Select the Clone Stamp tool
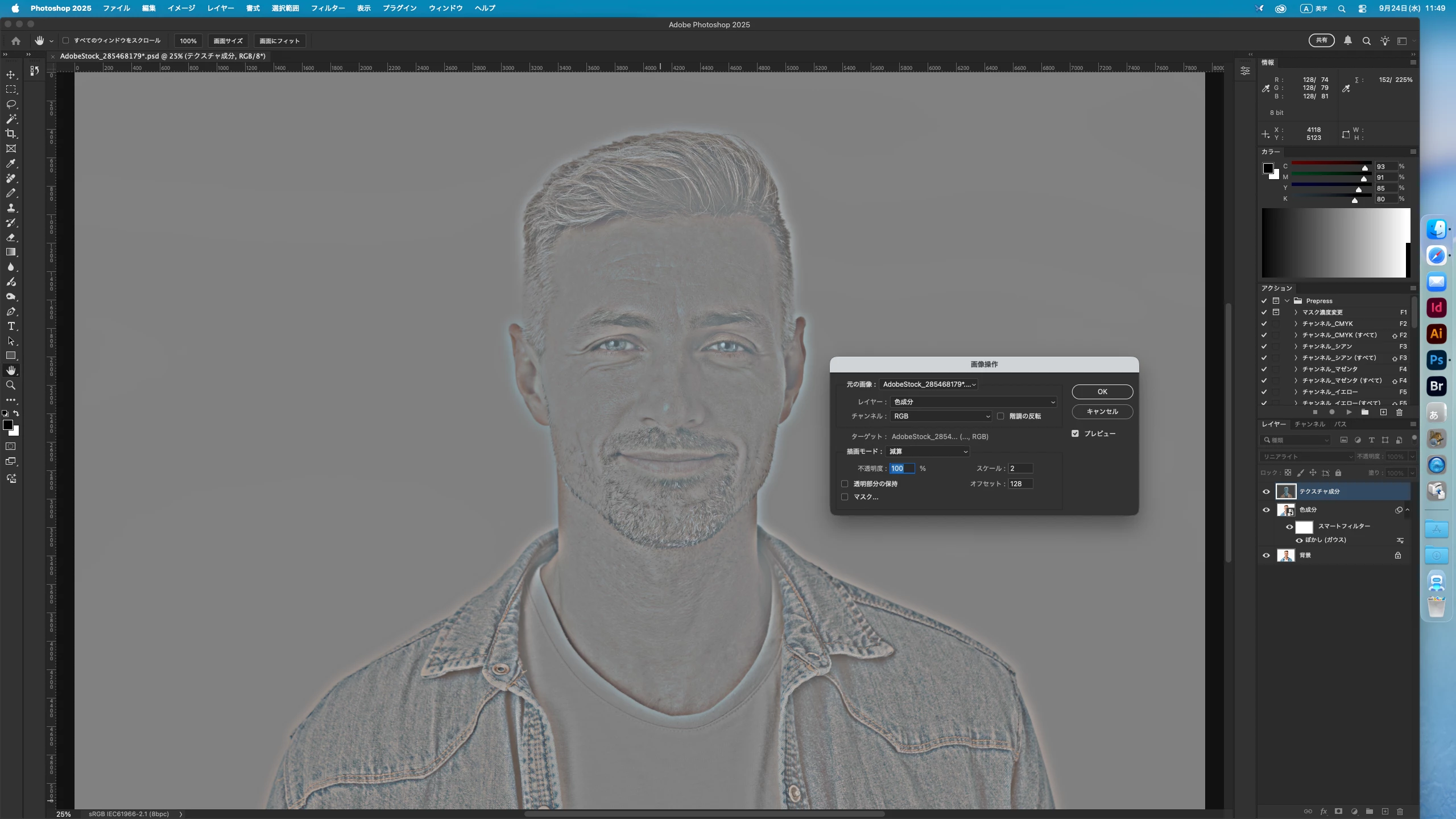 (x=11, y=208)
